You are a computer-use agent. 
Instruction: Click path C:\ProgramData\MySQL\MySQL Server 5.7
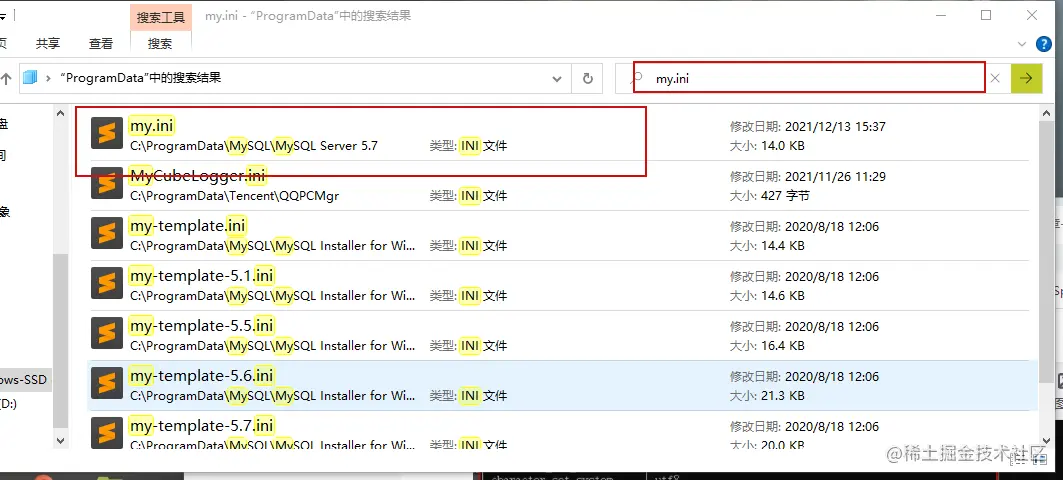pos(254,146)
